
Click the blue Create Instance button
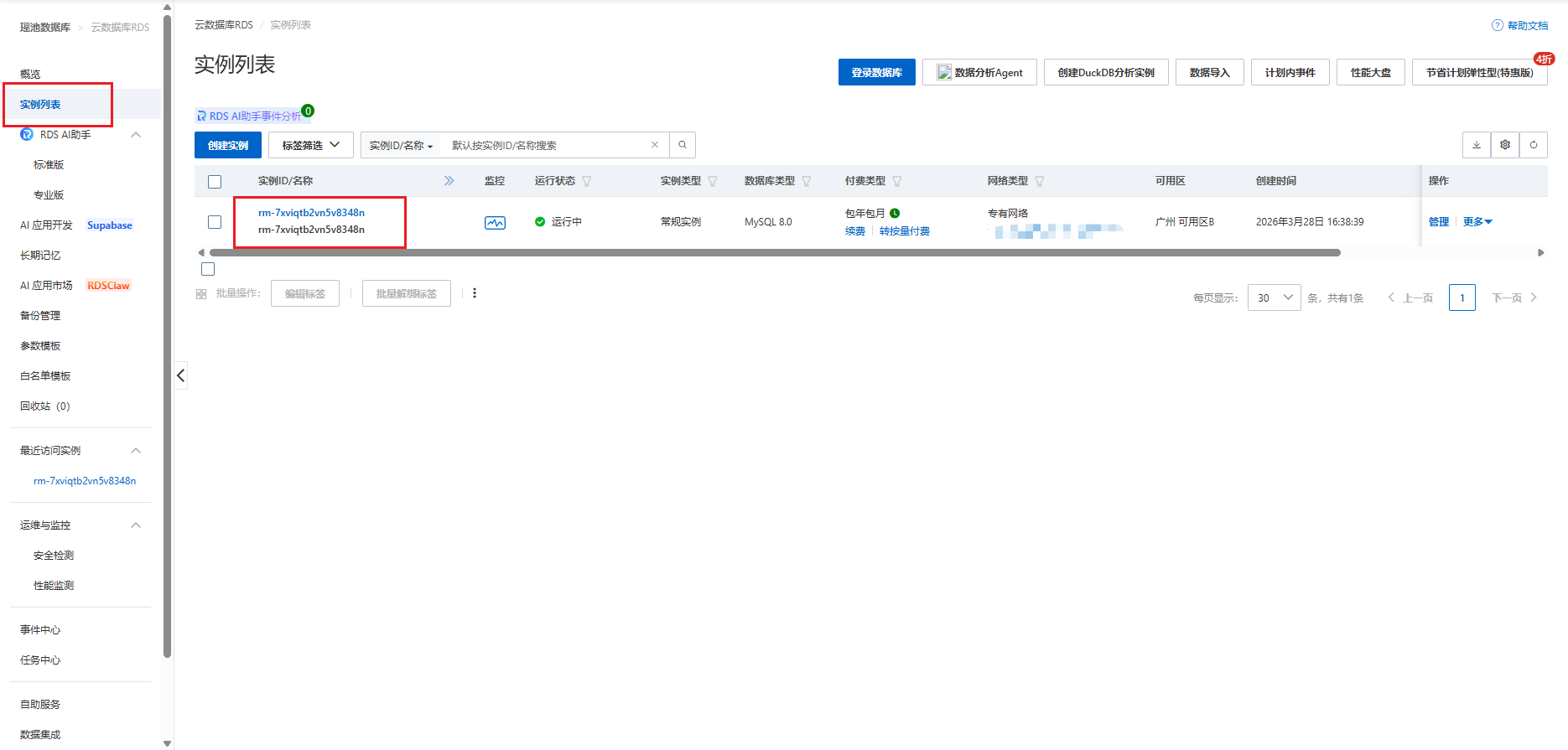point(228,145)
